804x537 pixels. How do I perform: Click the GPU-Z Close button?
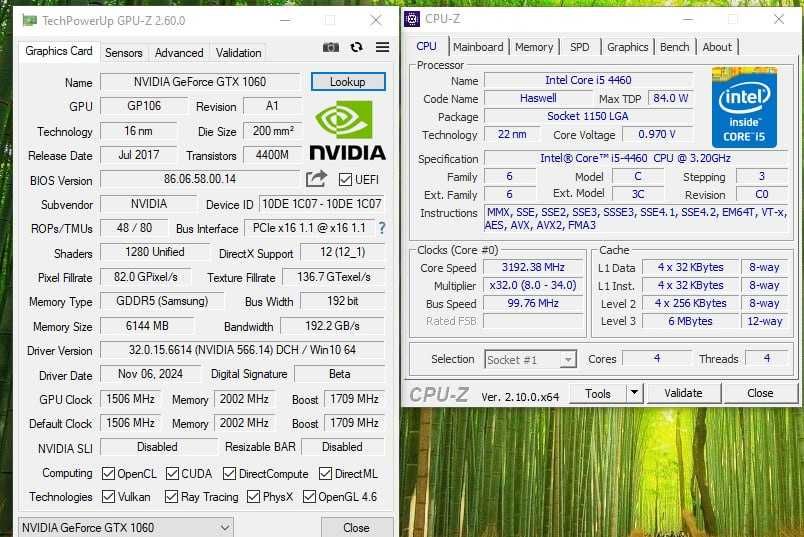[356, 527]
